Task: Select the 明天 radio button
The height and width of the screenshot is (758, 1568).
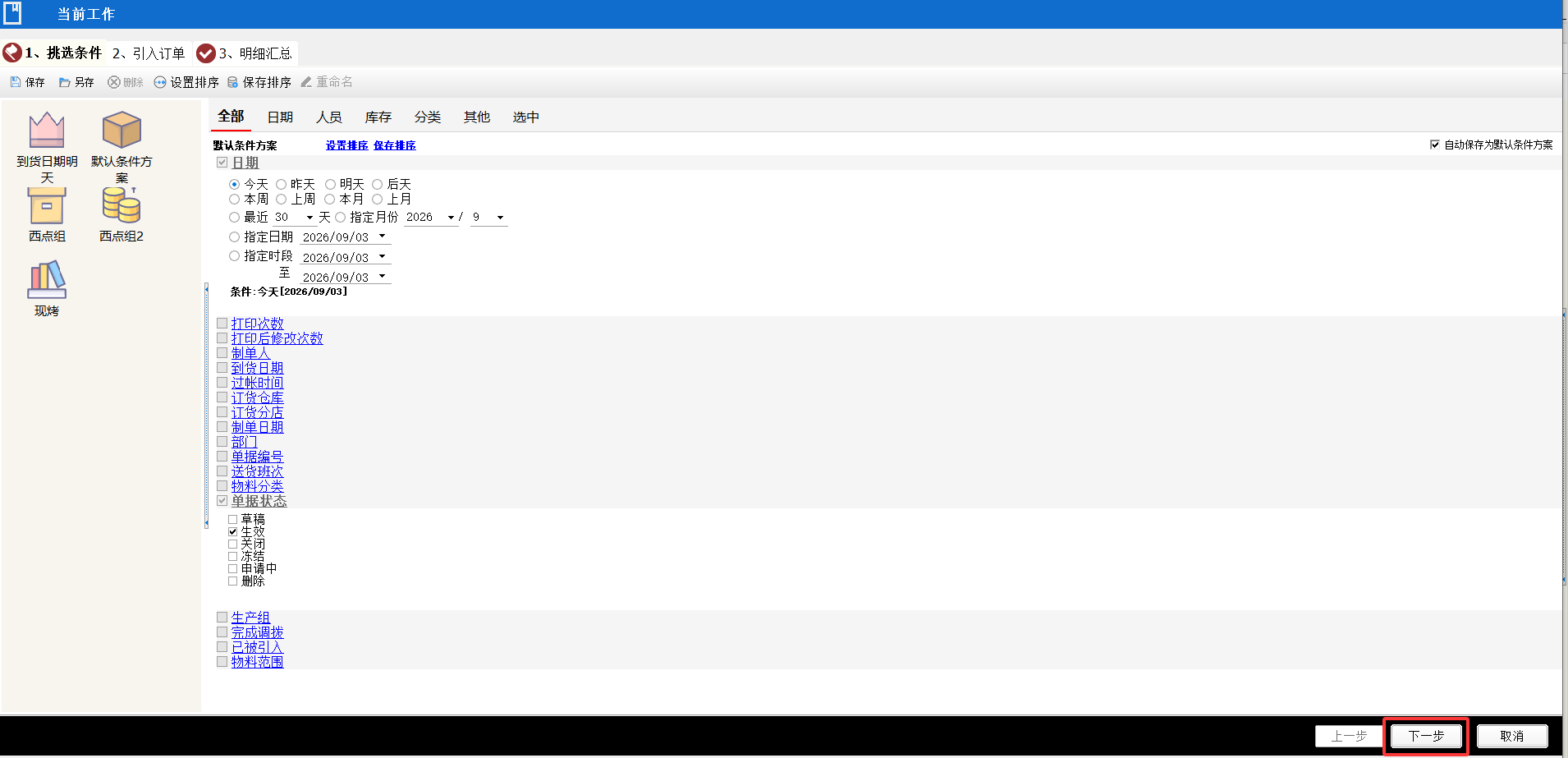Action: (330, 184)
